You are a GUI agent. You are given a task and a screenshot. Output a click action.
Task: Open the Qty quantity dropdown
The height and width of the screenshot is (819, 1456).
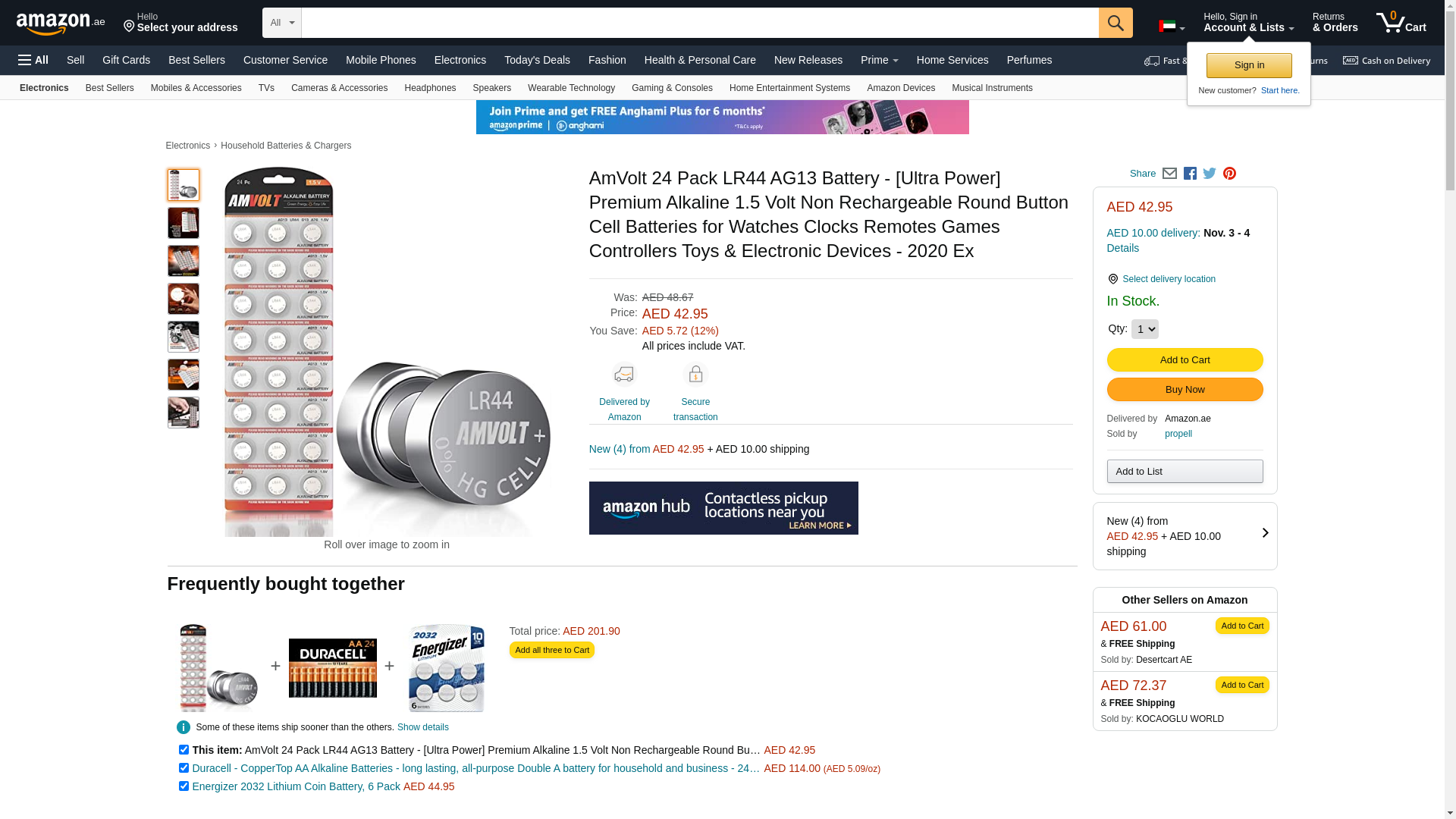click(x=1144, y=329)
